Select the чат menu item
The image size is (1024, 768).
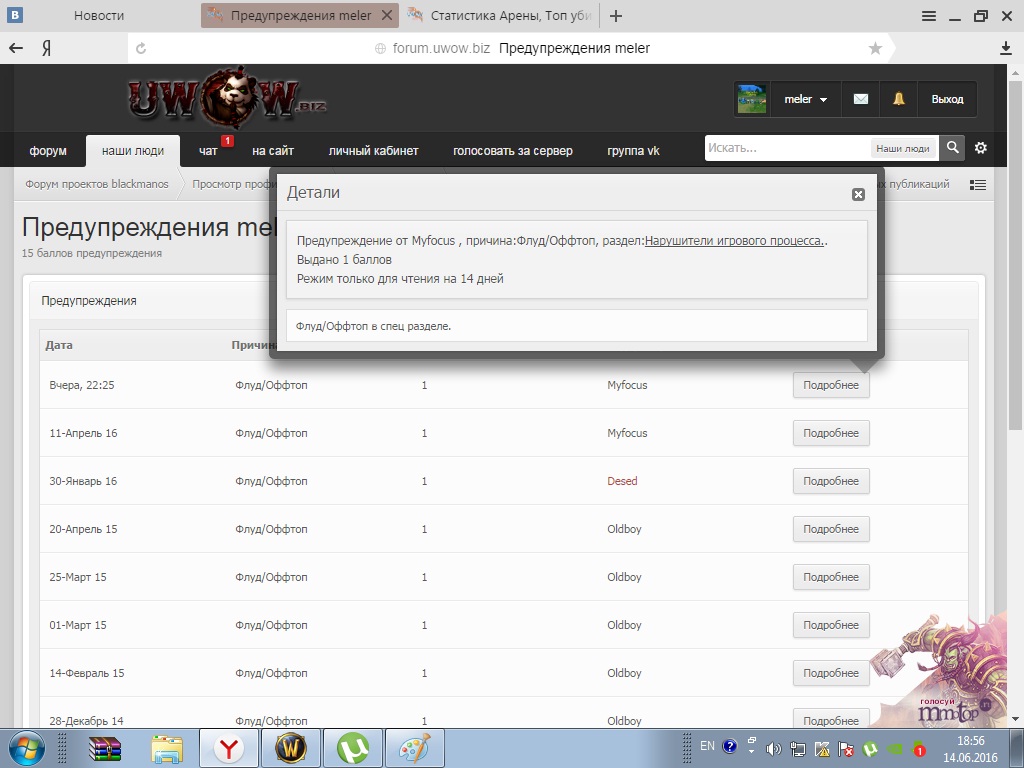[x=208, y=151]
